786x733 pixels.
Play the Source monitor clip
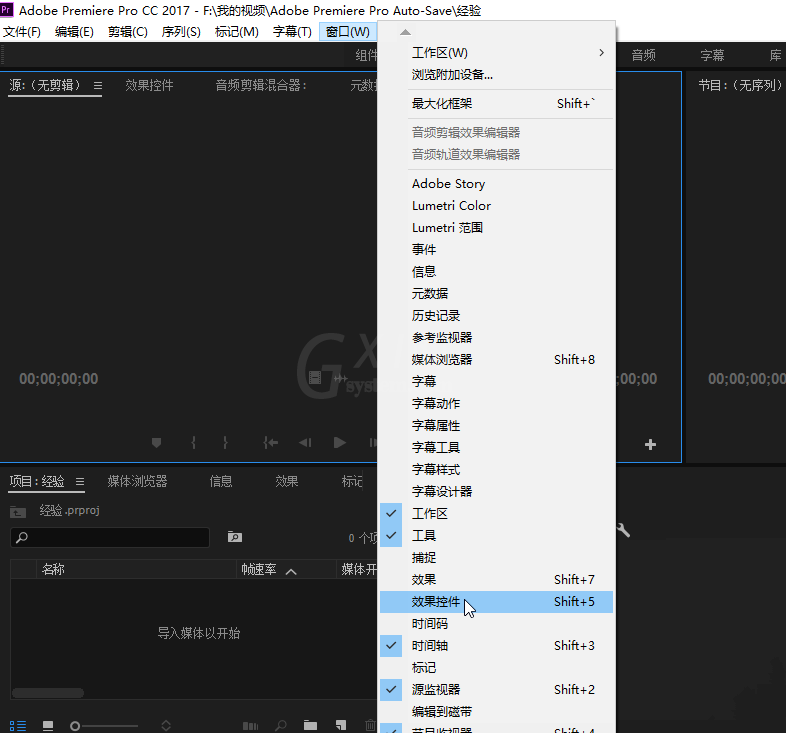(339, 443)
